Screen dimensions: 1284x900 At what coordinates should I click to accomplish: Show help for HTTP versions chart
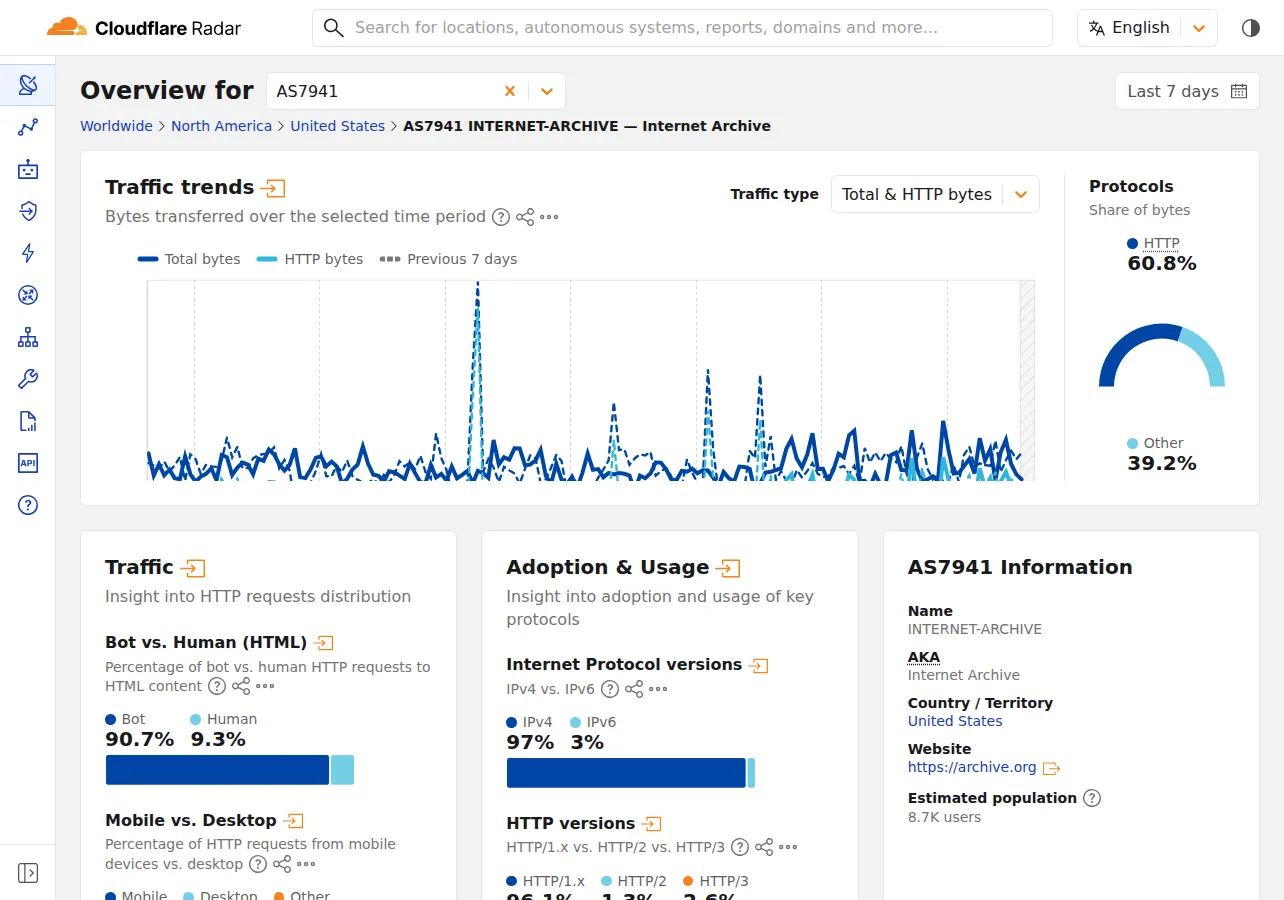740,848
